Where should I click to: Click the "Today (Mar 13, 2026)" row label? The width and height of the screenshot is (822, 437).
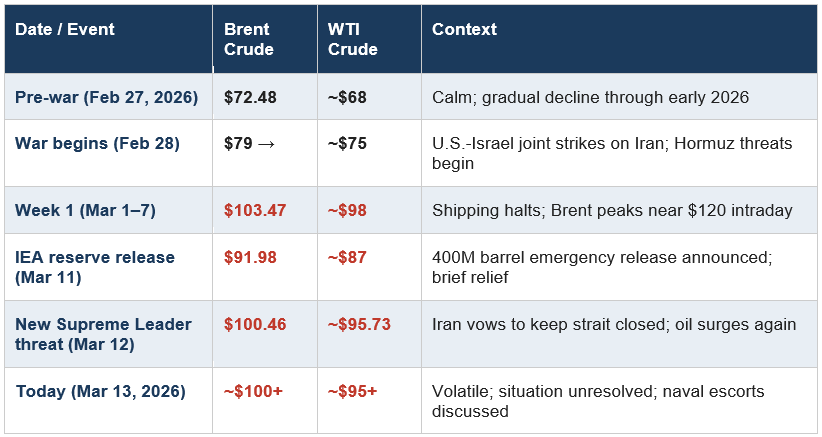tap(100, 391)
